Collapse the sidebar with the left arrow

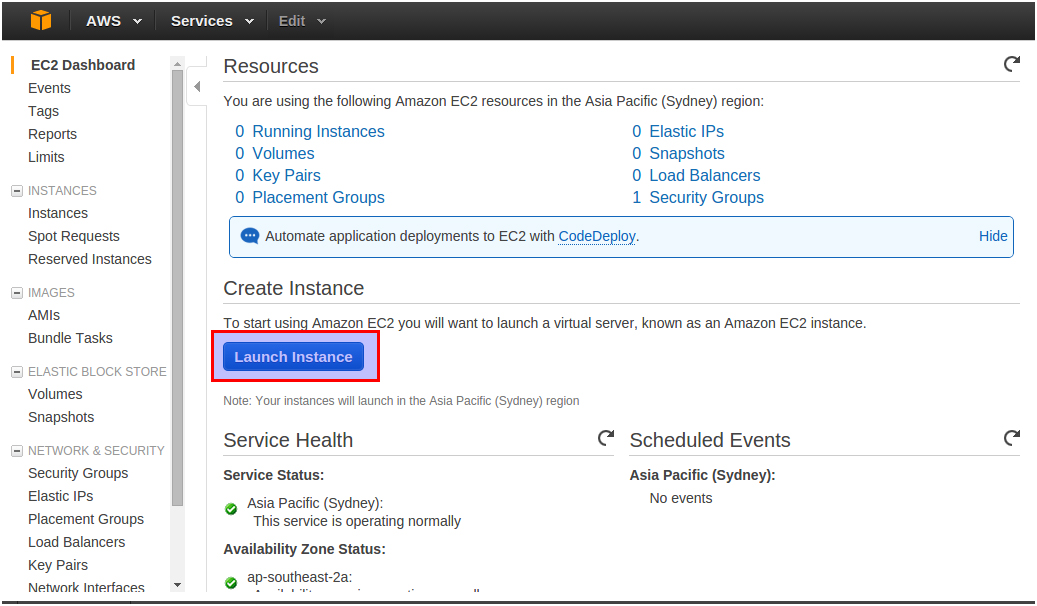pyautogui.click(x=197, y=87)
